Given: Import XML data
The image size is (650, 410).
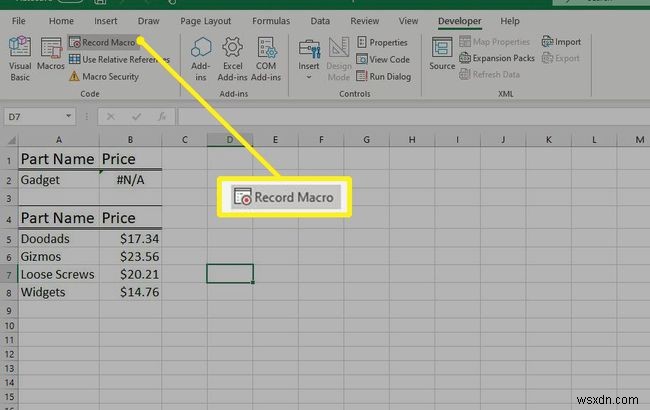Looking at the screenshot, I should pyautogui.click(x=561, y=42).
